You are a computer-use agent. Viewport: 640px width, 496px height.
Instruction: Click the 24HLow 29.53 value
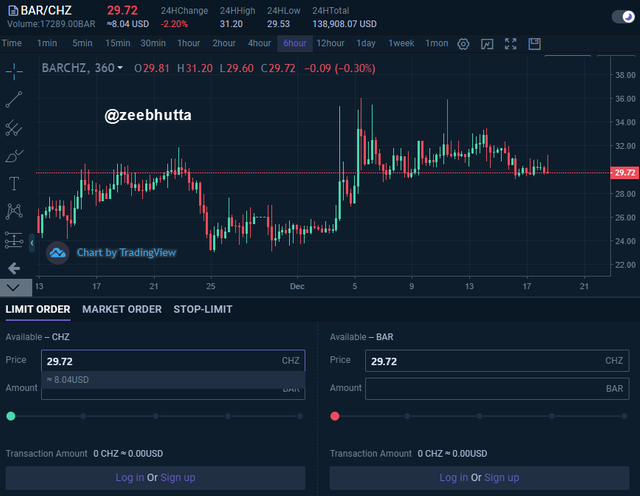pos(278,24)
